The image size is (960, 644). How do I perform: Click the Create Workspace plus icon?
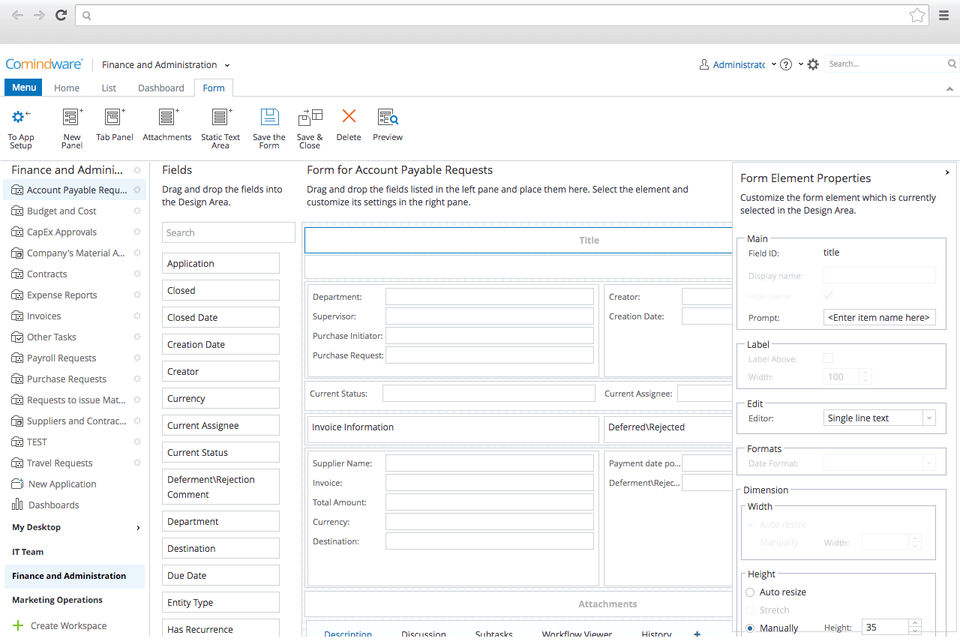18,625
